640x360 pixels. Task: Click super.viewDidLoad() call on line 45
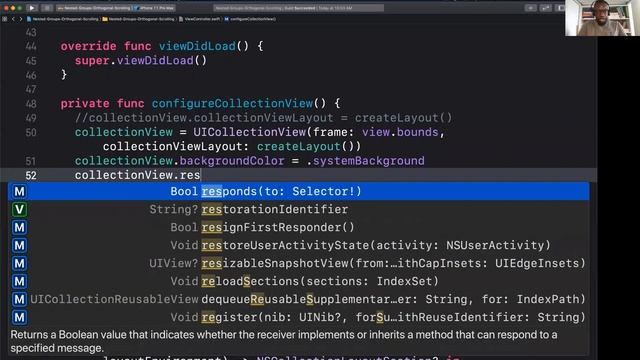click(x=141, y=60)
